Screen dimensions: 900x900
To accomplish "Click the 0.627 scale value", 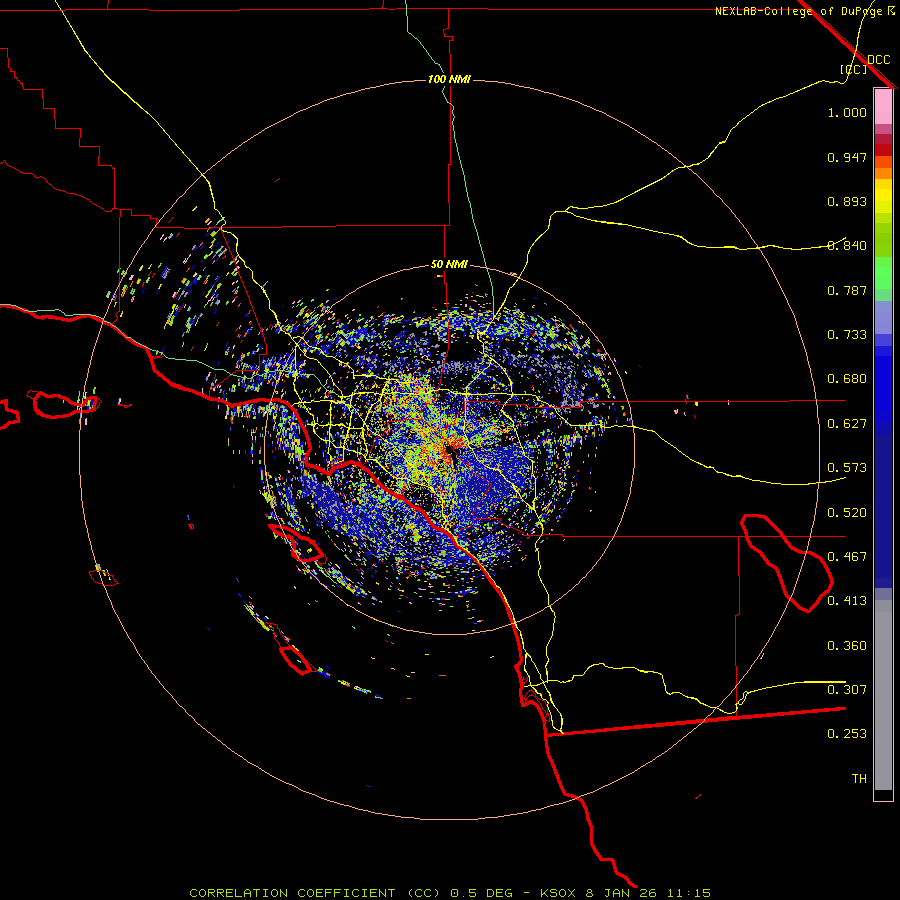I will (847, 424).
